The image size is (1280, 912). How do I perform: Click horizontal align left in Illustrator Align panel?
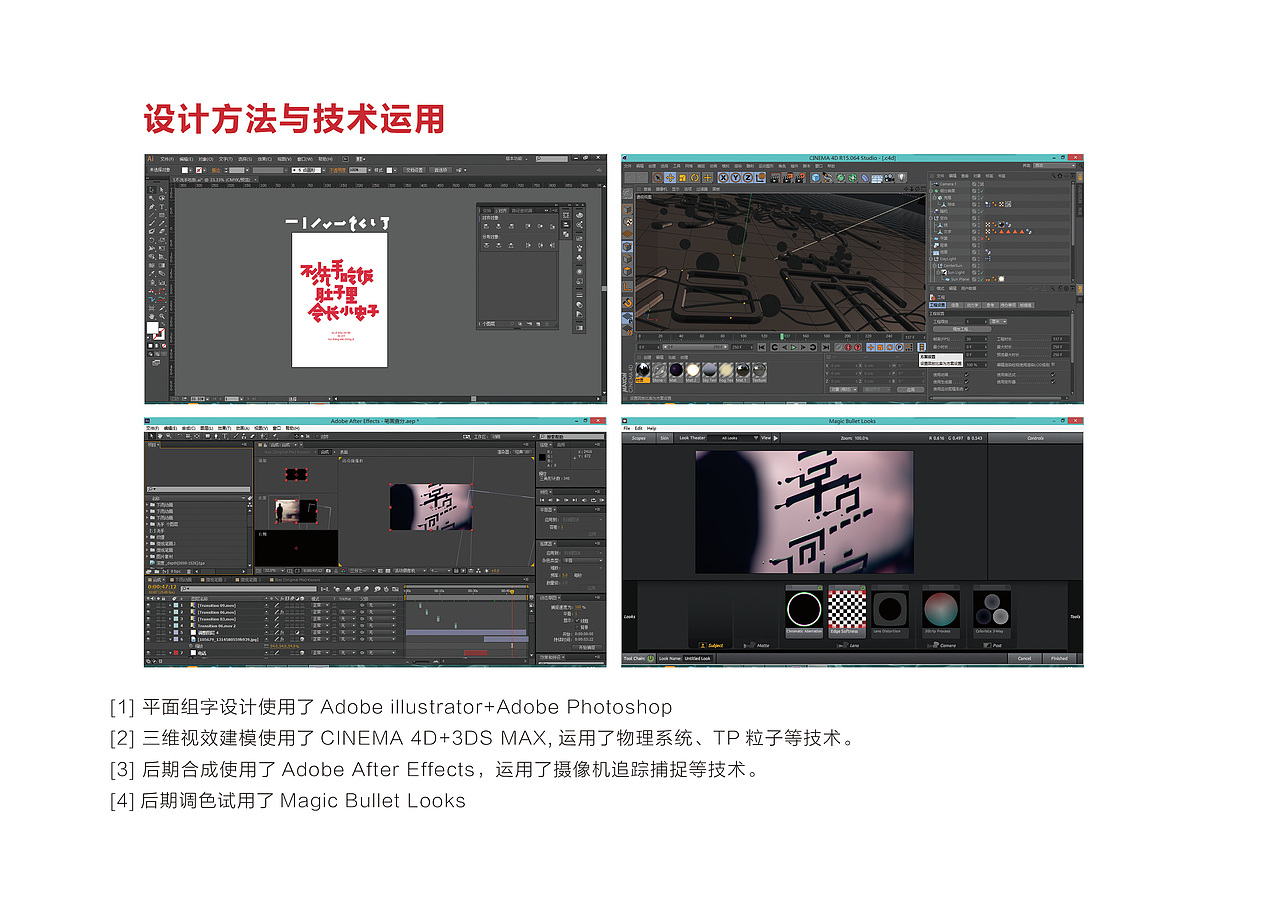pos(486,226)
